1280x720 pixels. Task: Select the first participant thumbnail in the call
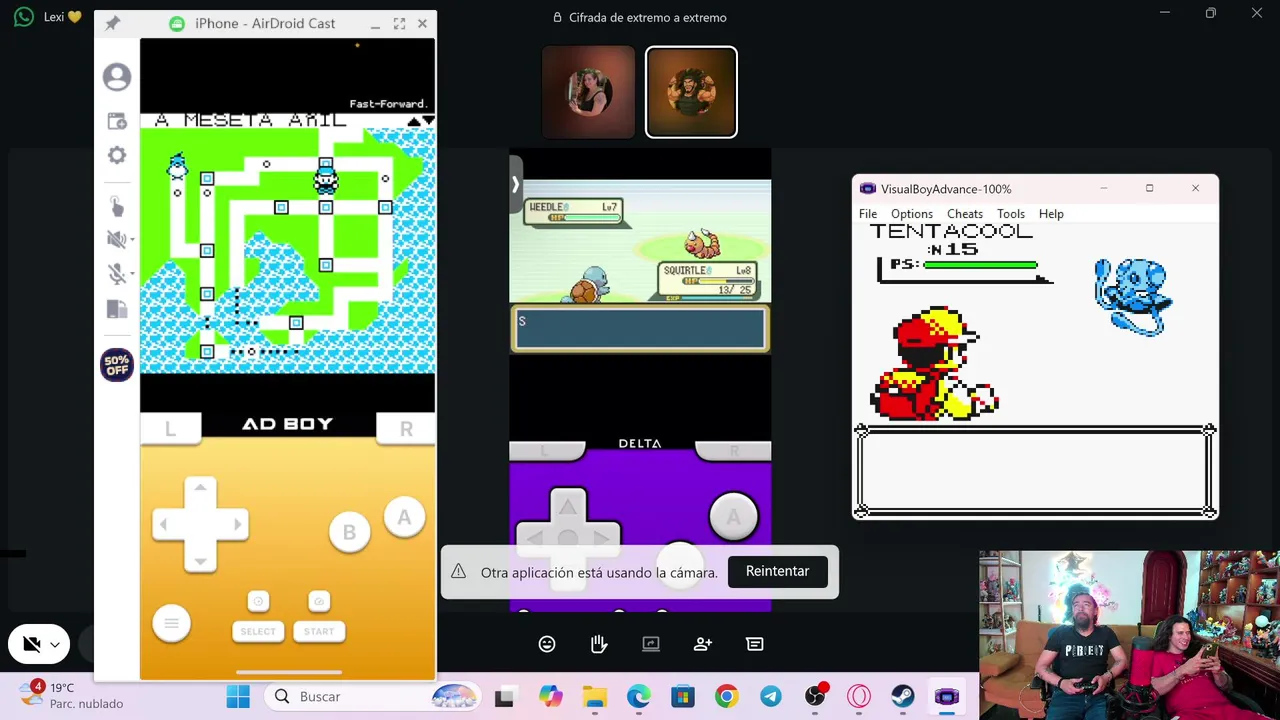[x=588, y=91]
